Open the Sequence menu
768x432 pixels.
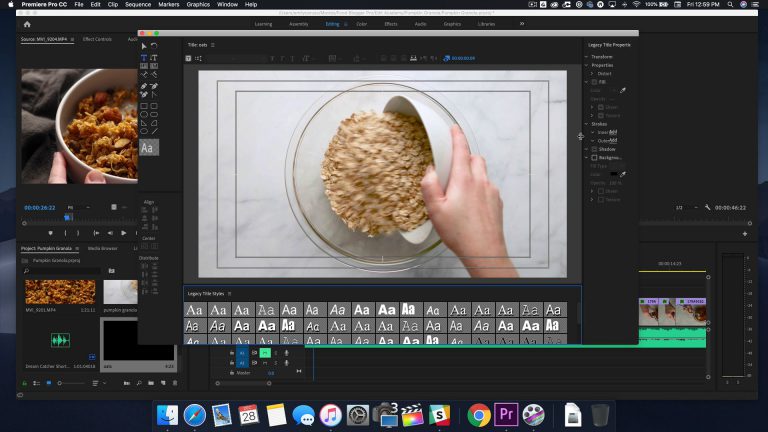(138, 4)
